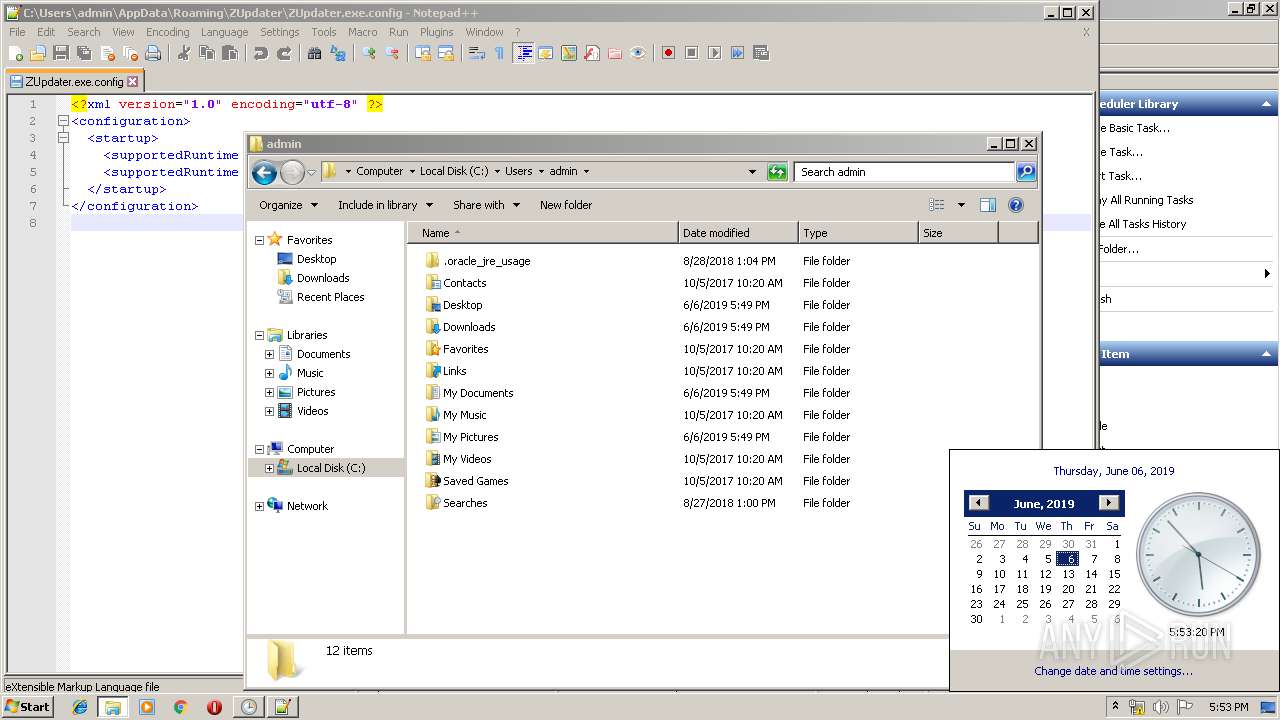Screen dimensions: 1280x720
Task: Toggle Indent guide icon in Notepad++
Action: tap(522, 53)
